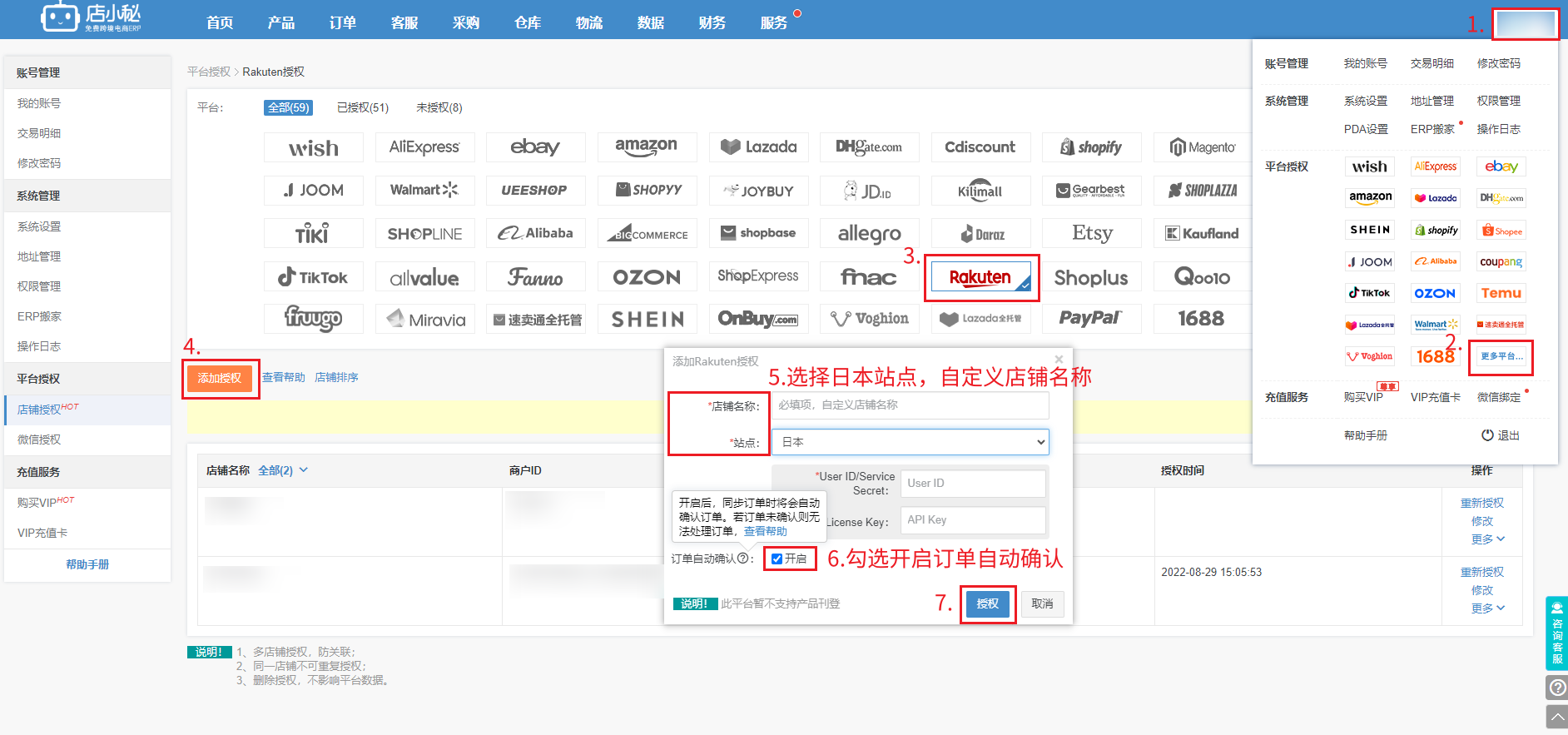
Task: Open 帮助手册 in the left sidebar
Action: [x=87, y=564]
